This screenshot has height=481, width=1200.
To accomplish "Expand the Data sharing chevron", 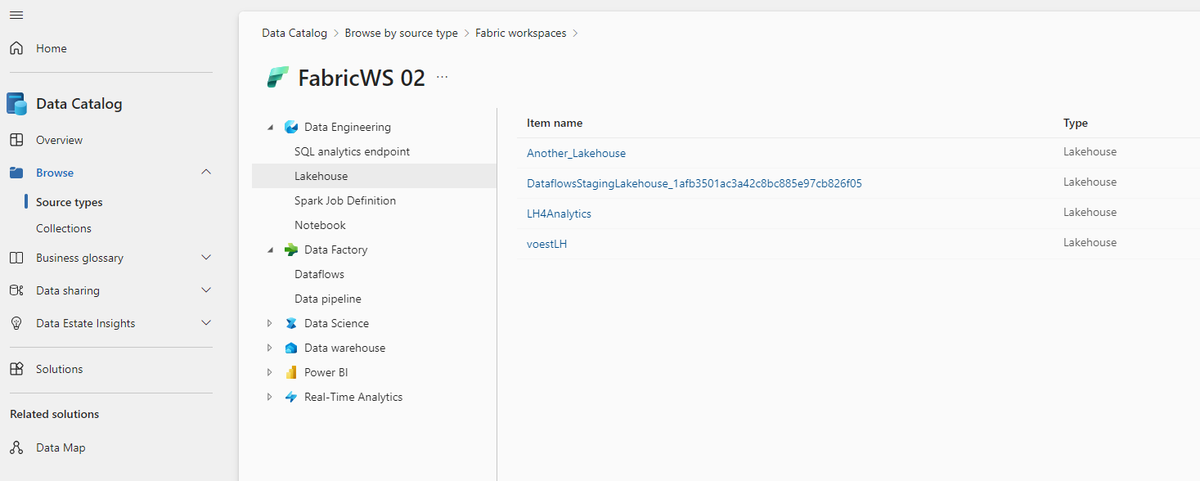I will coord(206,291).
